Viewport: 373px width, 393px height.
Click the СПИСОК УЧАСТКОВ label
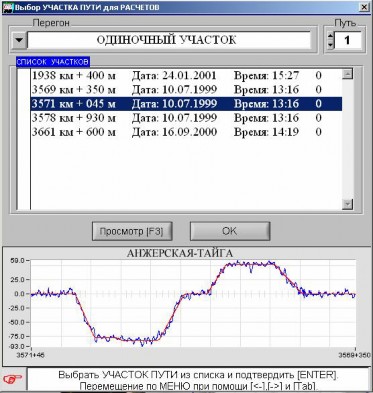53,62
